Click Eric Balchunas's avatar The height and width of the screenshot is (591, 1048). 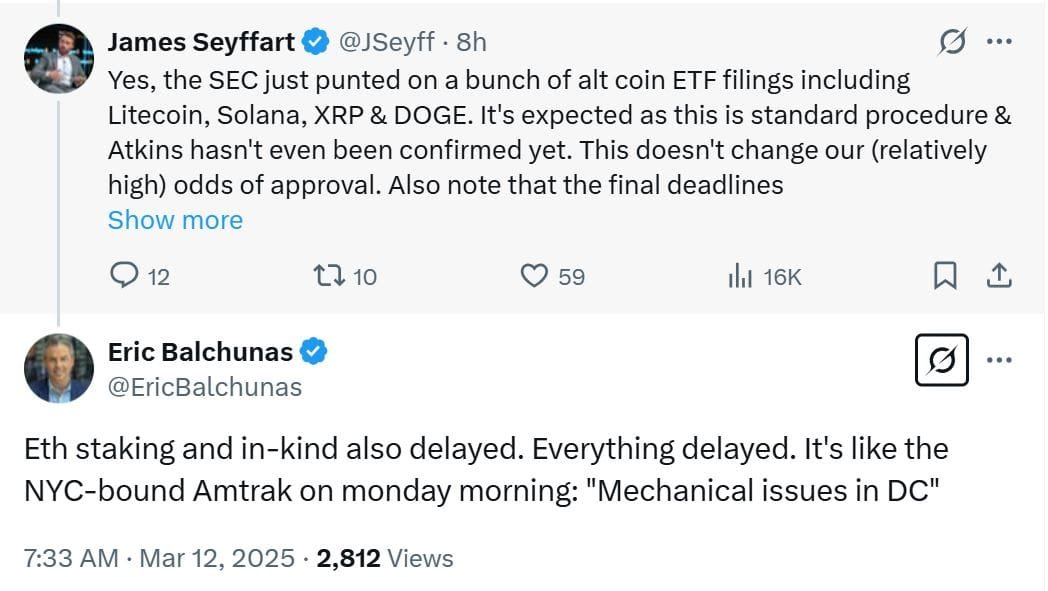58,368
